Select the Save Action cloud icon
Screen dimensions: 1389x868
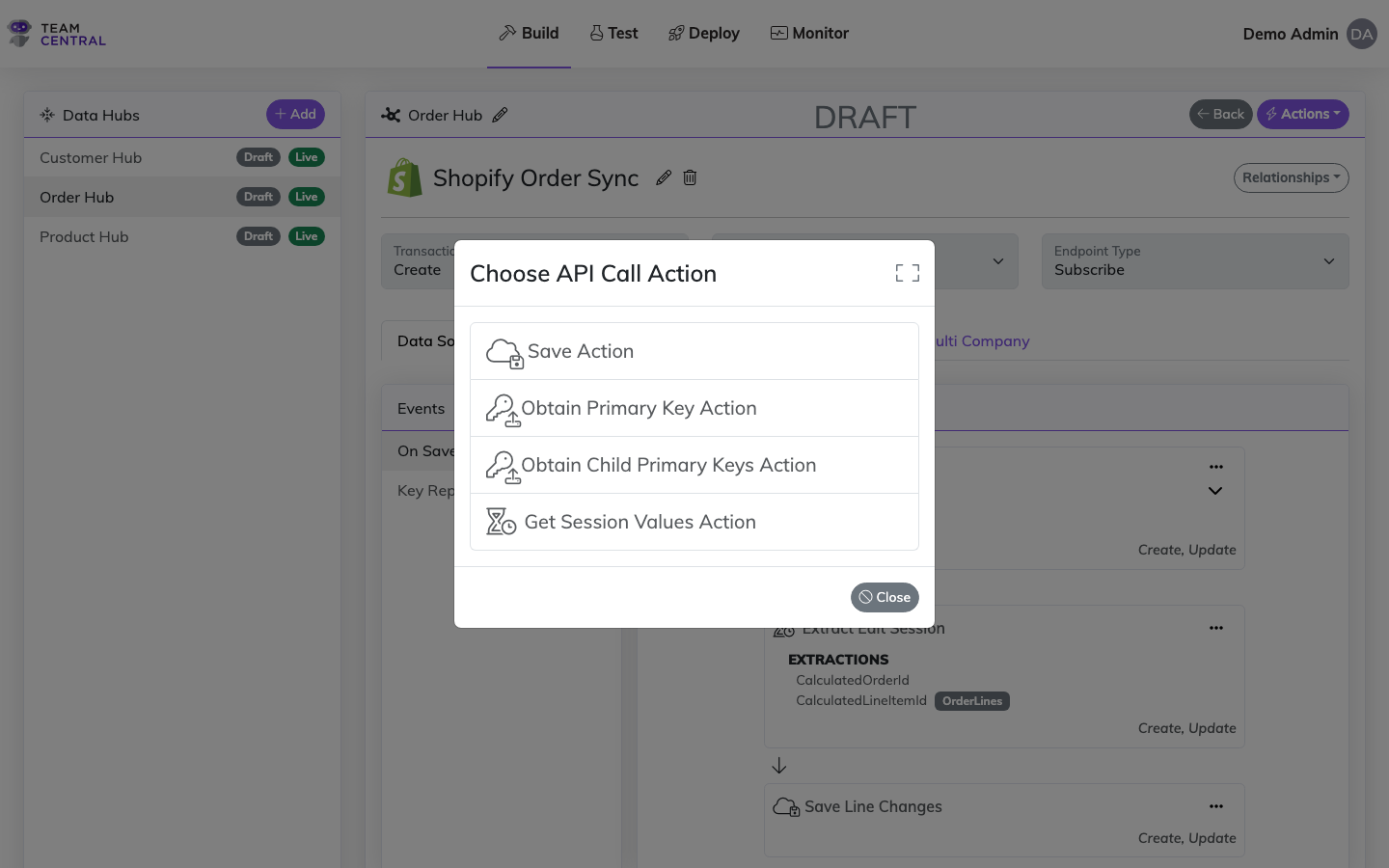[x=504, y=351]
